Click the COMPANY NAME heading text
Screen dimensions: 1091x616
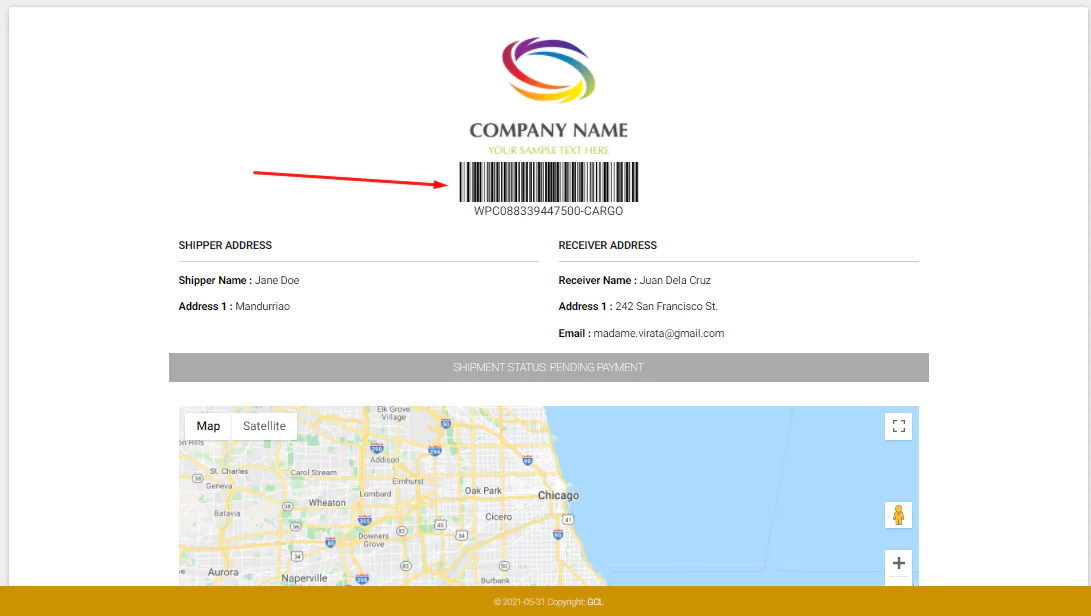[548, 130]
